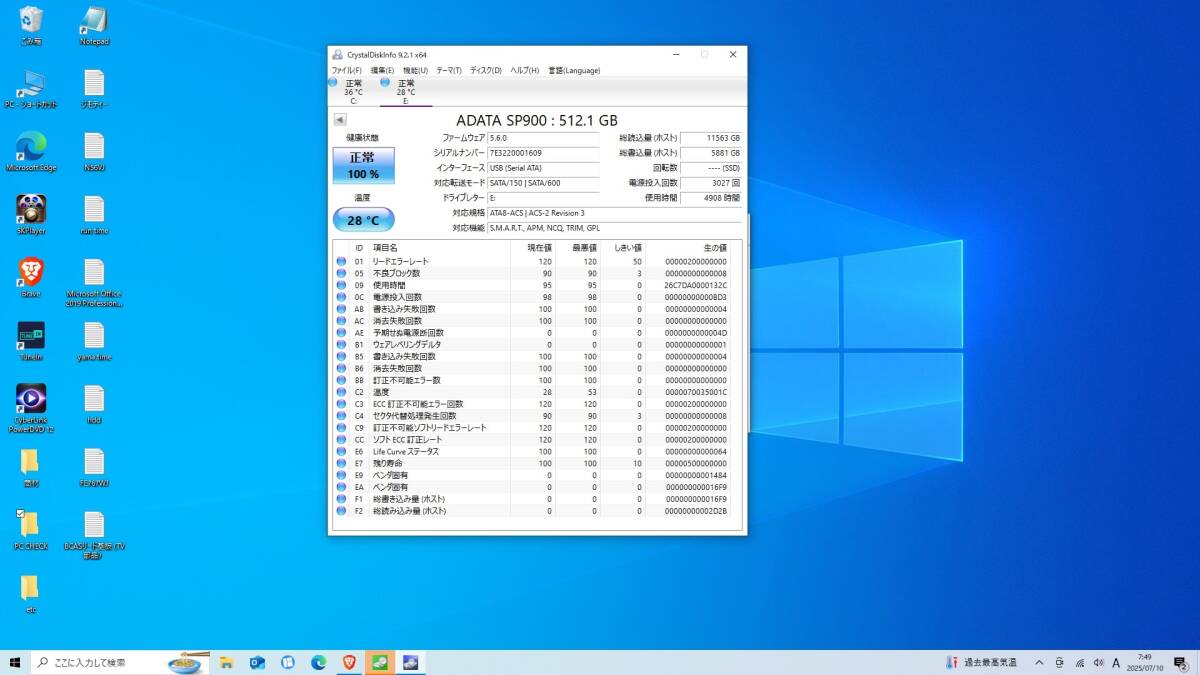Open the ヘルプ(H) menu

[524, 70]
